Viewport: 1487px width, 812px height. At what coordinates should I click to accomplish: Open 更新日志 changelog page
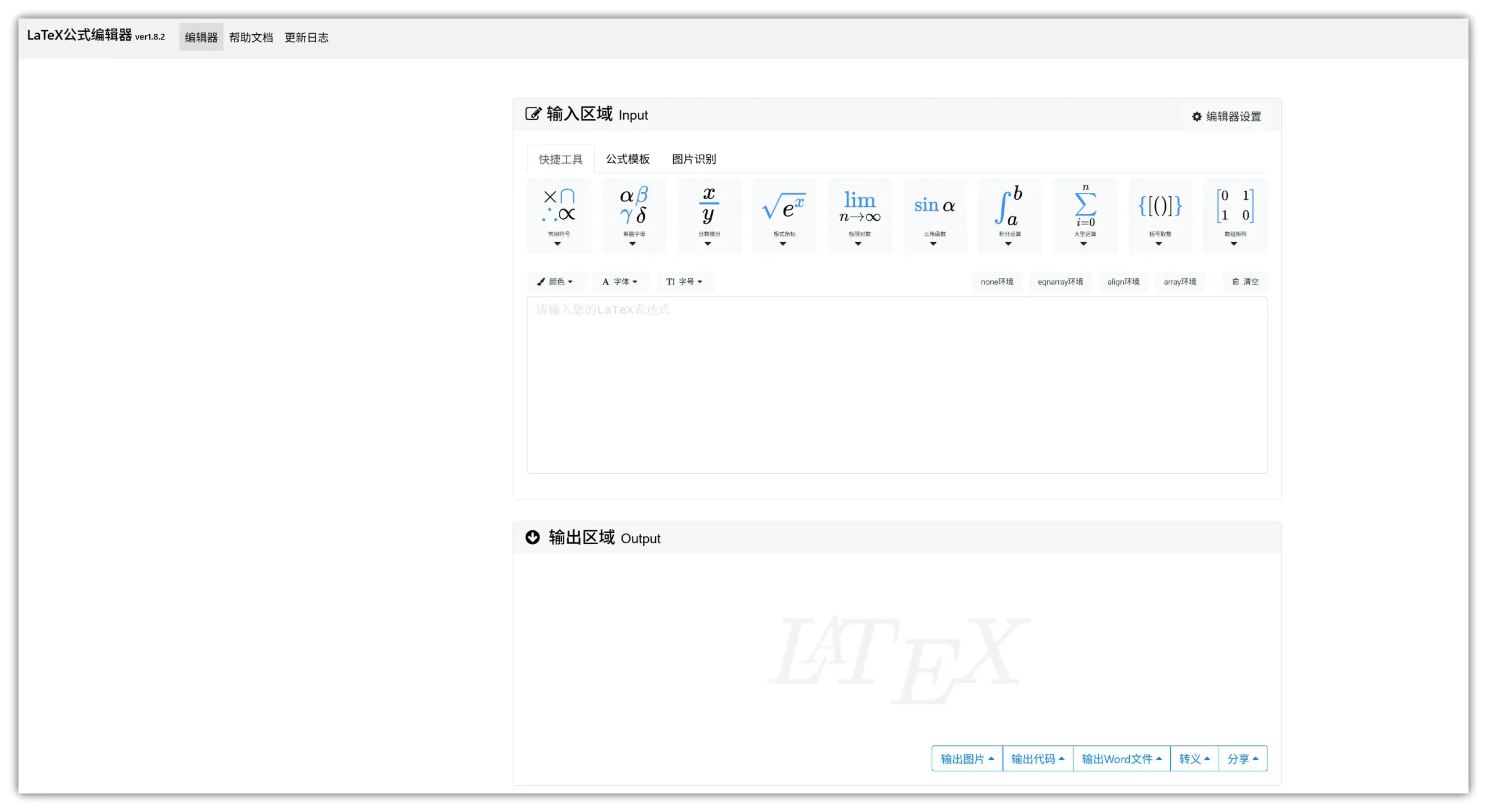click(307, 37)
